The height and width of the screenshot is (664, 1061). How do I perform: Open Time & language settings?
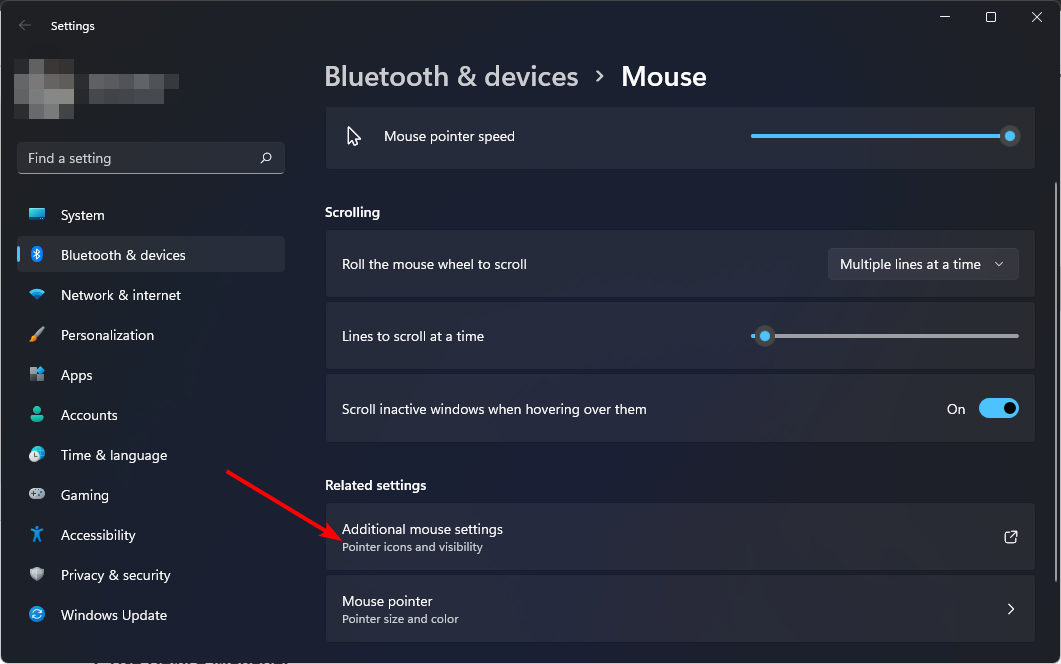pyautogui.click(x=114, y=455)
